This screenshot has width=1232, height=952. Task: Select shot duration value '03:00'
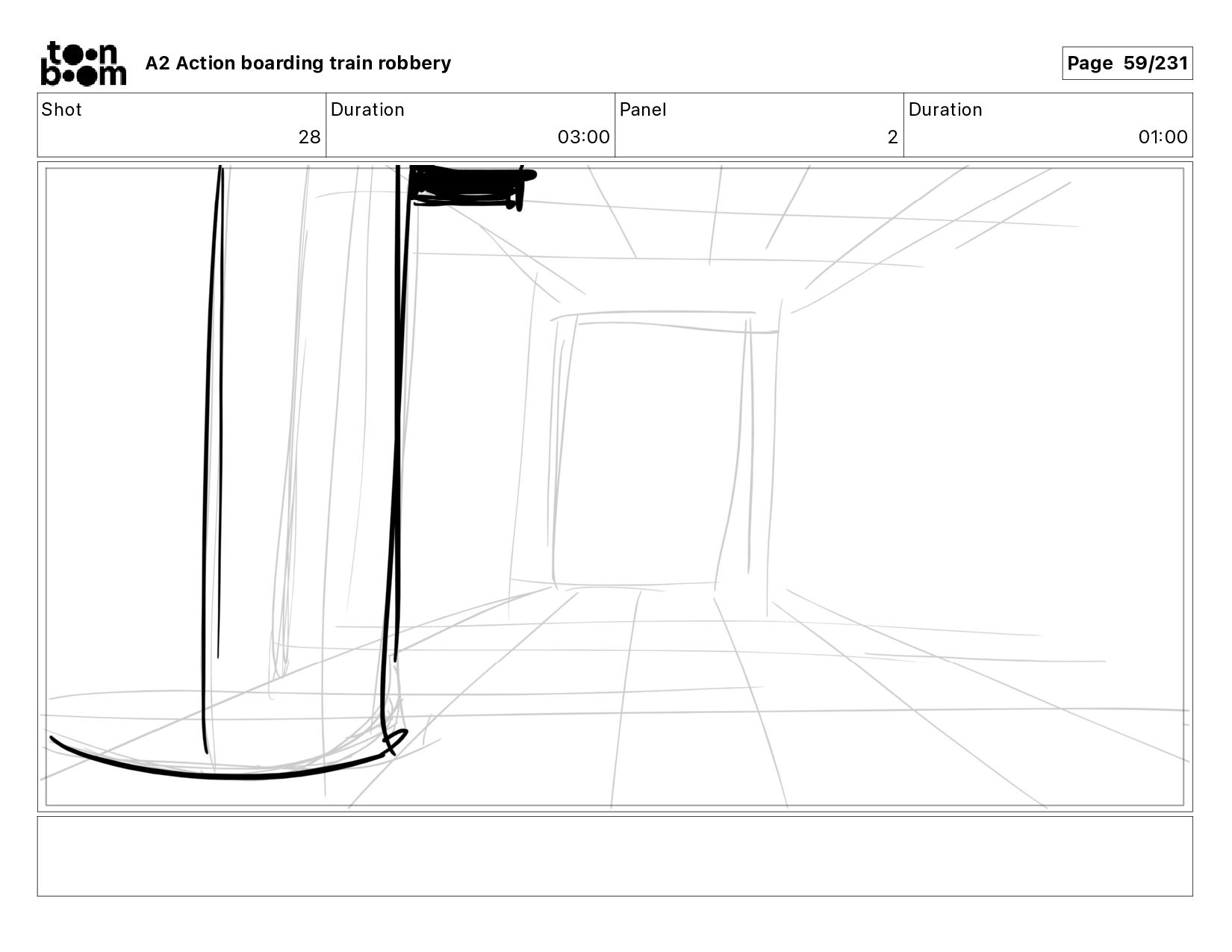[583, 137]
